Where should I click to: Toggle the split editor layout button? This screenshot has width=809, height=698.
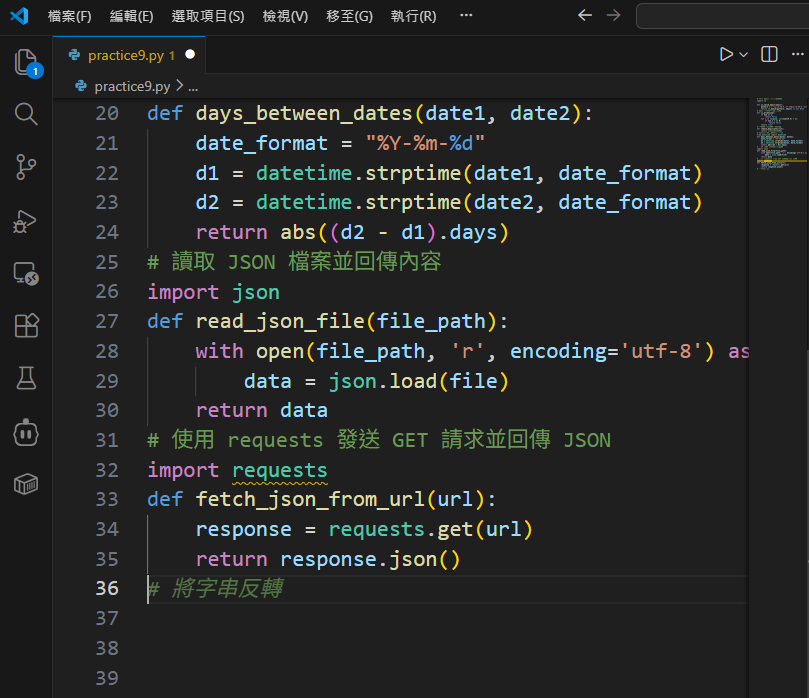coord(769,54)
